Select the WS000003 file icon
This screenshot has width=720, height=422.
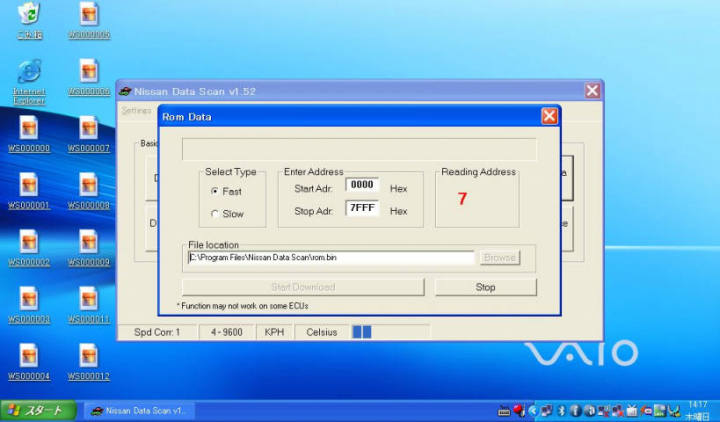29,305
